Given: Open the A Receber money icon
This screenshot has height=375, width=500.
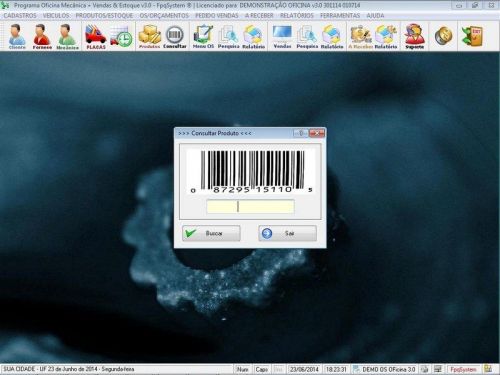Looking at the screenshot, I should click(x=360, y=36).
